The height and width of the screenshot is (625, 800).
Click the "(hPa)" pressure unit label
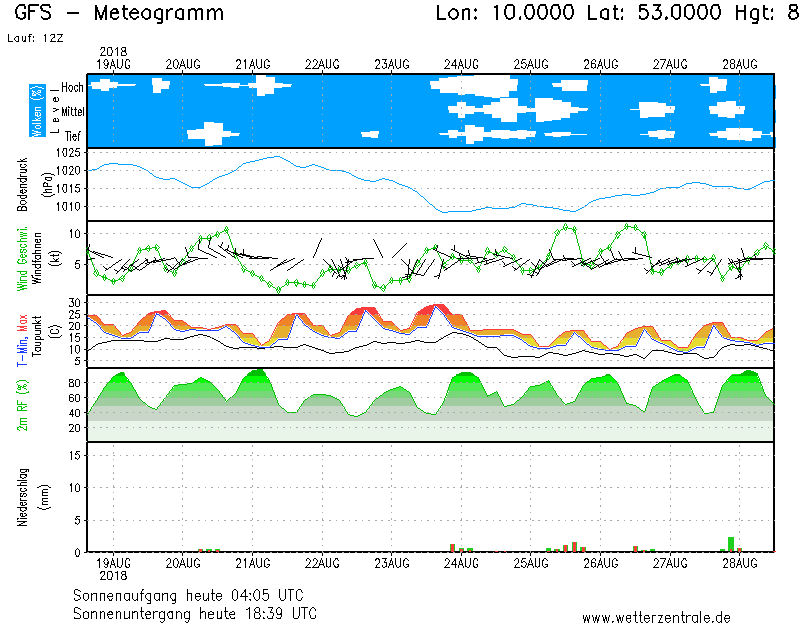click(48, 184)
